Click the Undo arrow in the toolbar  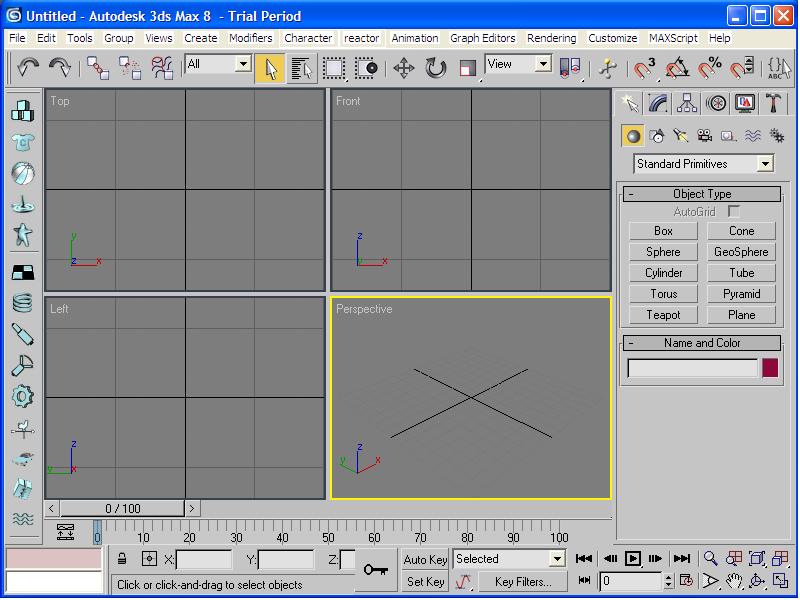[x=28, y=67]
